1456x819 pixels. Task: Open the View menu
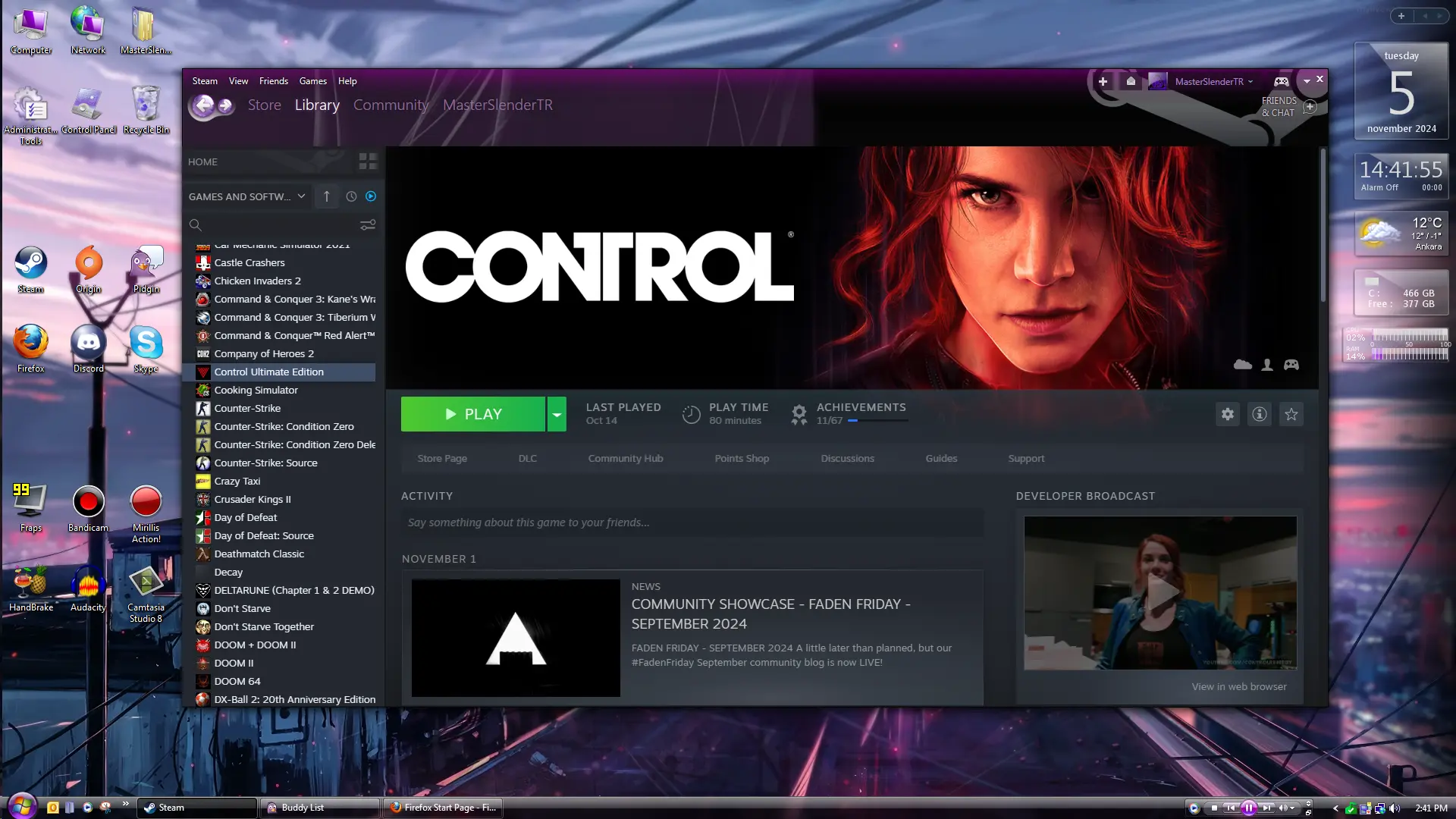click(x=238, y=81)
